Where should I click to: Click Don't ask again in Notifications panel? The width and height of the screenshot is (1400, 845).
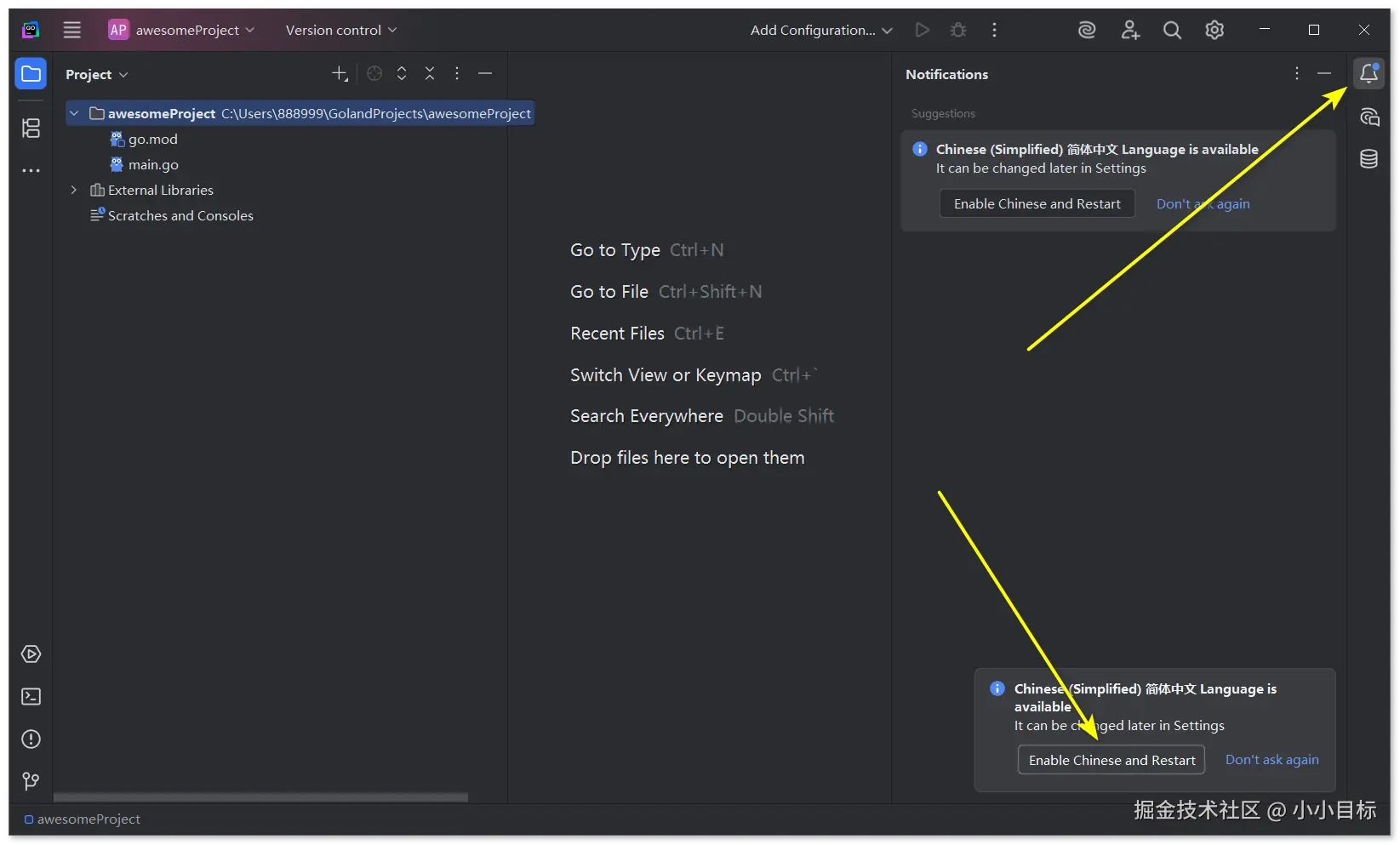pyautogui.click(x=1203, y=203)
